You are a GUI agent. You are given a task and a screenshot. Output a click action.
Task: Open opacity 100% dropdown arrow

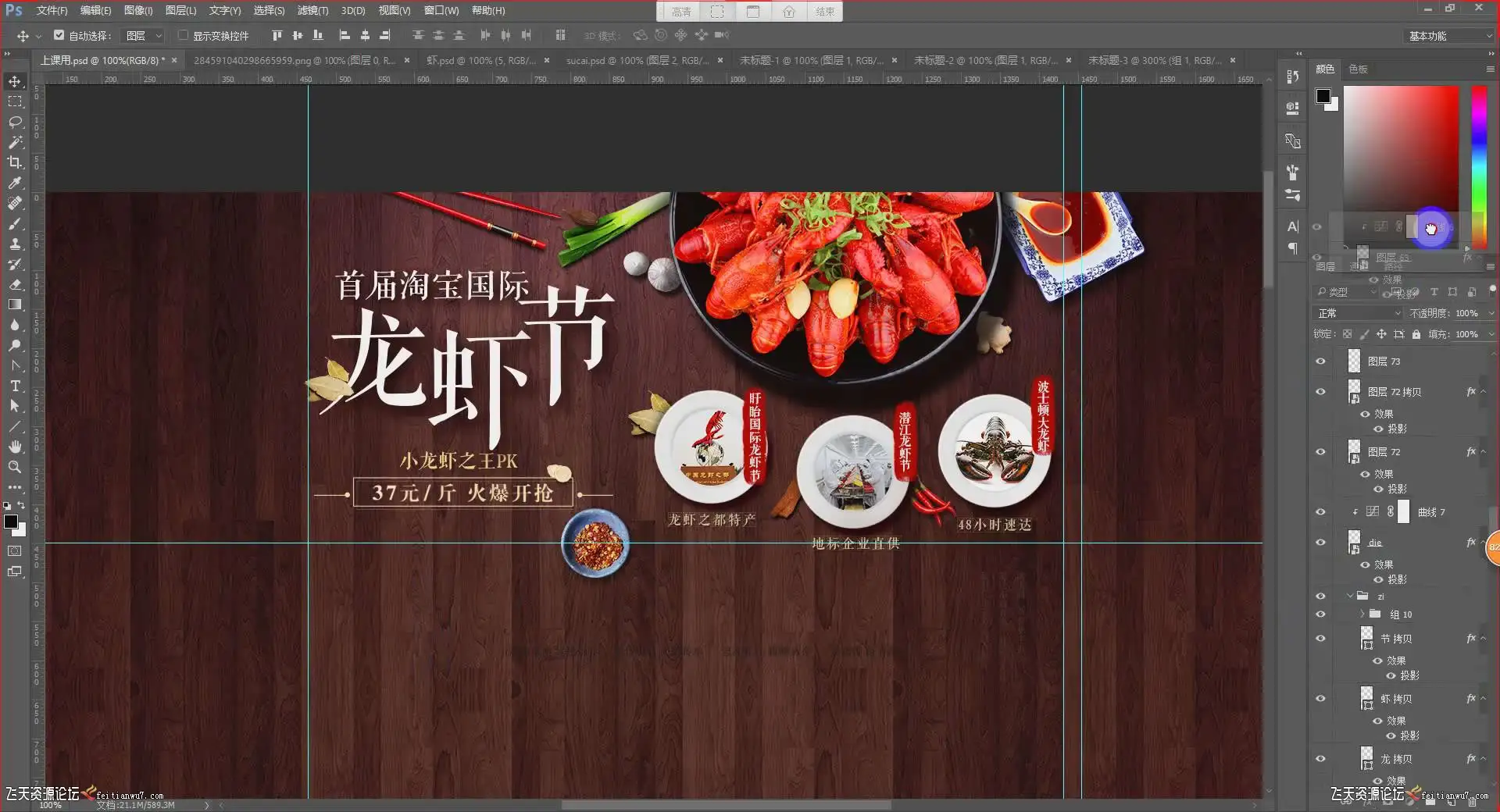coord(1491,313)
